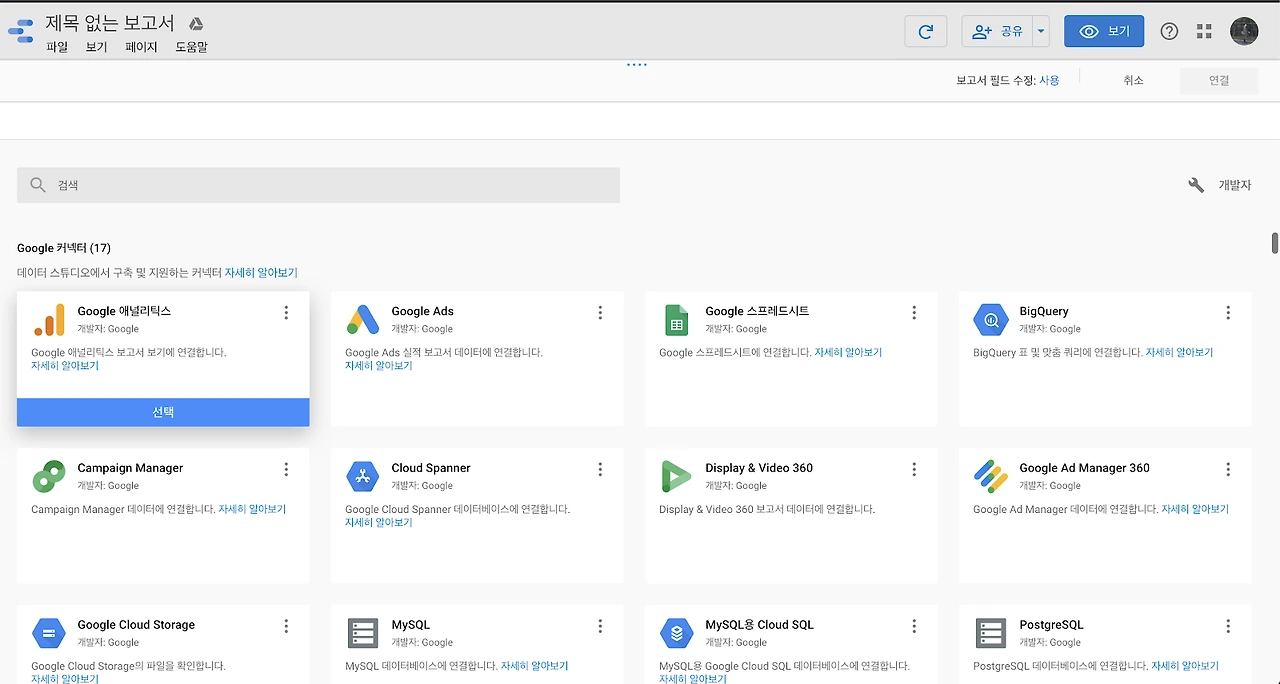The image size is (1280, 684).
Task: Open more options for Display & Video 360
Action: (914, 470)
